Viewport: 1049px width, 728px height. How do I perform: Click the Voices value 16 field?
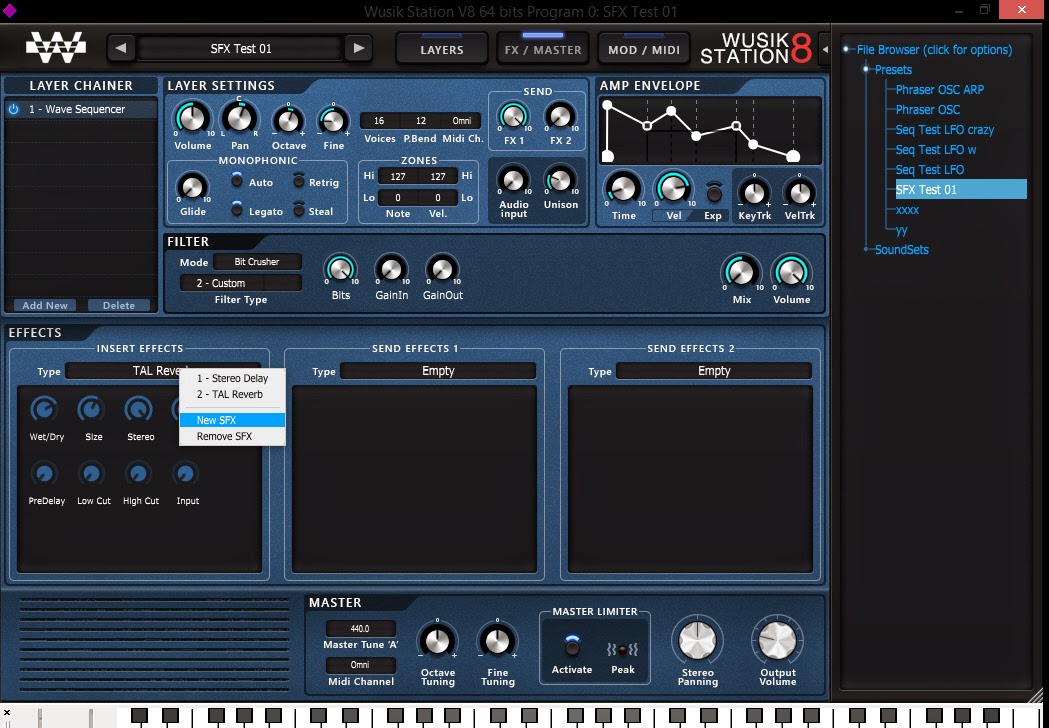[x=379, y=120]
